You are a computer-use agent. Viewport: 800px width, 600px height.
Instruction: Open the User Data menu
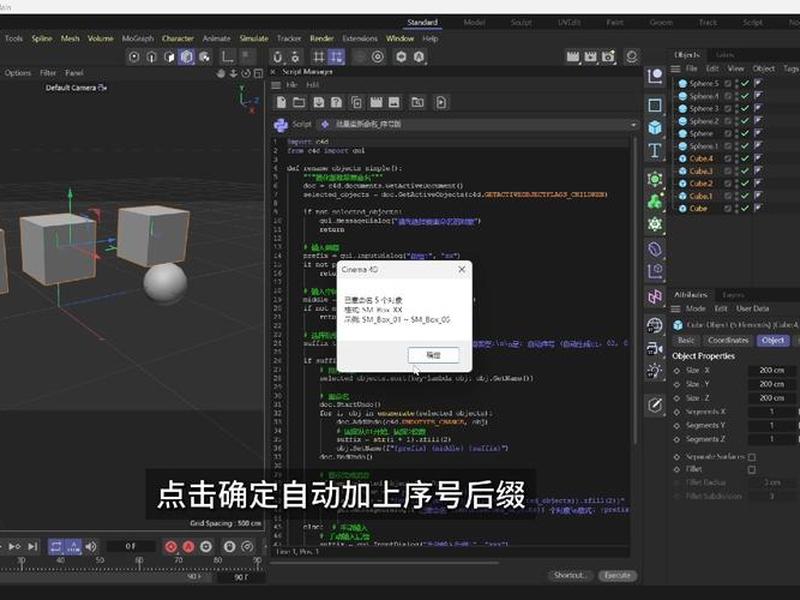pos(753,309)
